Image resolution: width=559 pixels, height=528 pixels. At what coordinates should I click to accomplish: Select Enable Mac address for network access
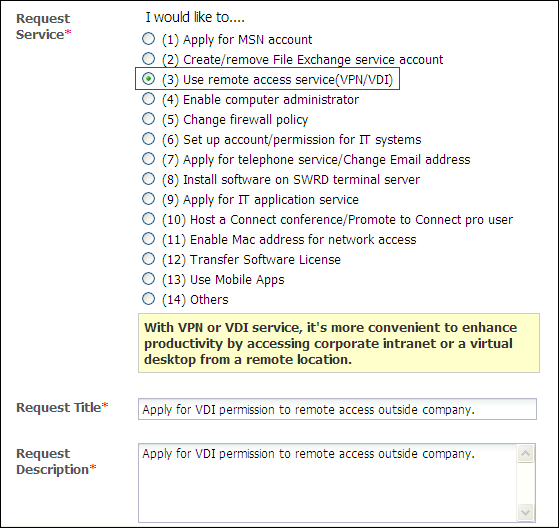(x=148, y=239)
